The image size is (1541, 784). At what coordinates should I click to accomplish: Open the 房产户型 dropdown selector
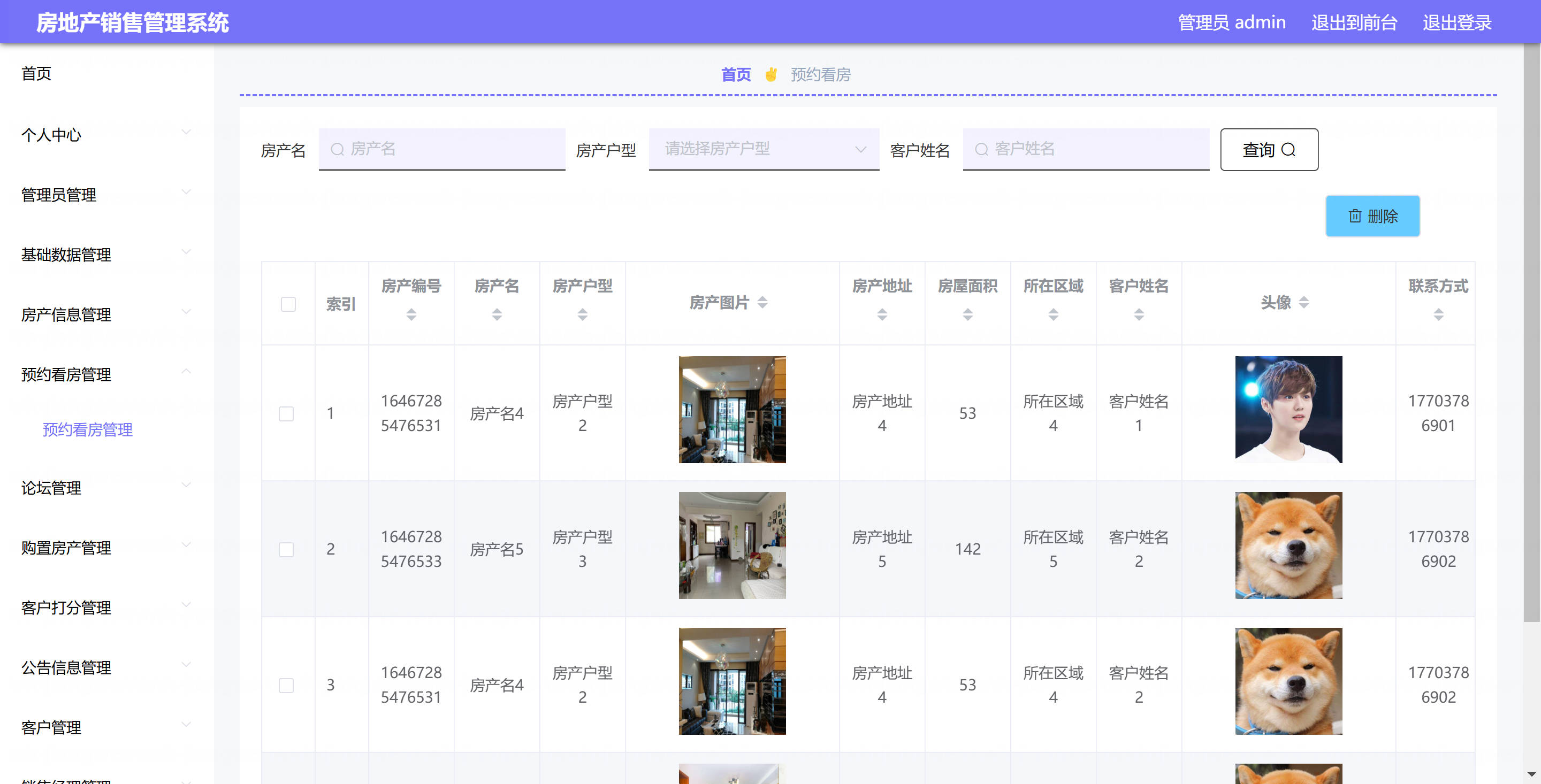(x=764, y=149)
